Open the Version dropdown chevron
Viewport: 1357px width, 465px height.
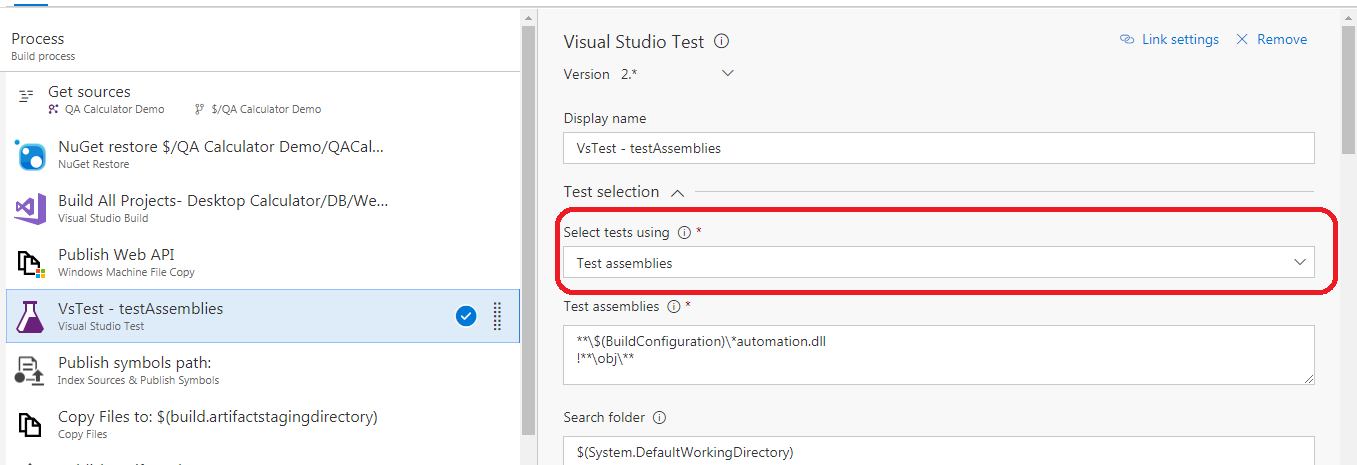[728, 74]
